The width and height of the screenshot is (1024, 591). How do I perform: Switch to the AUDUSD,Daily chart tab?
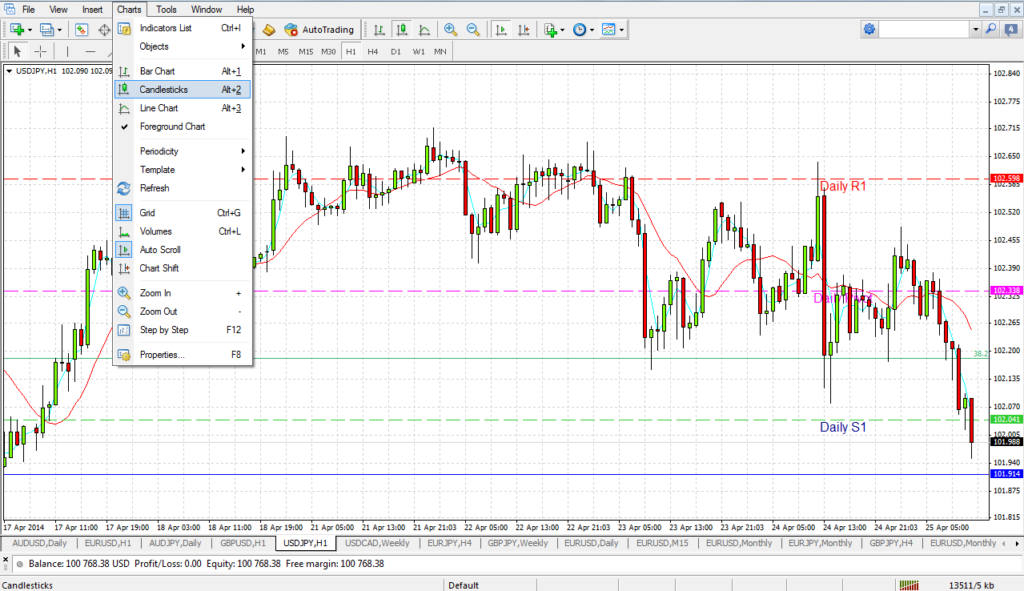[x=39, y=543]
